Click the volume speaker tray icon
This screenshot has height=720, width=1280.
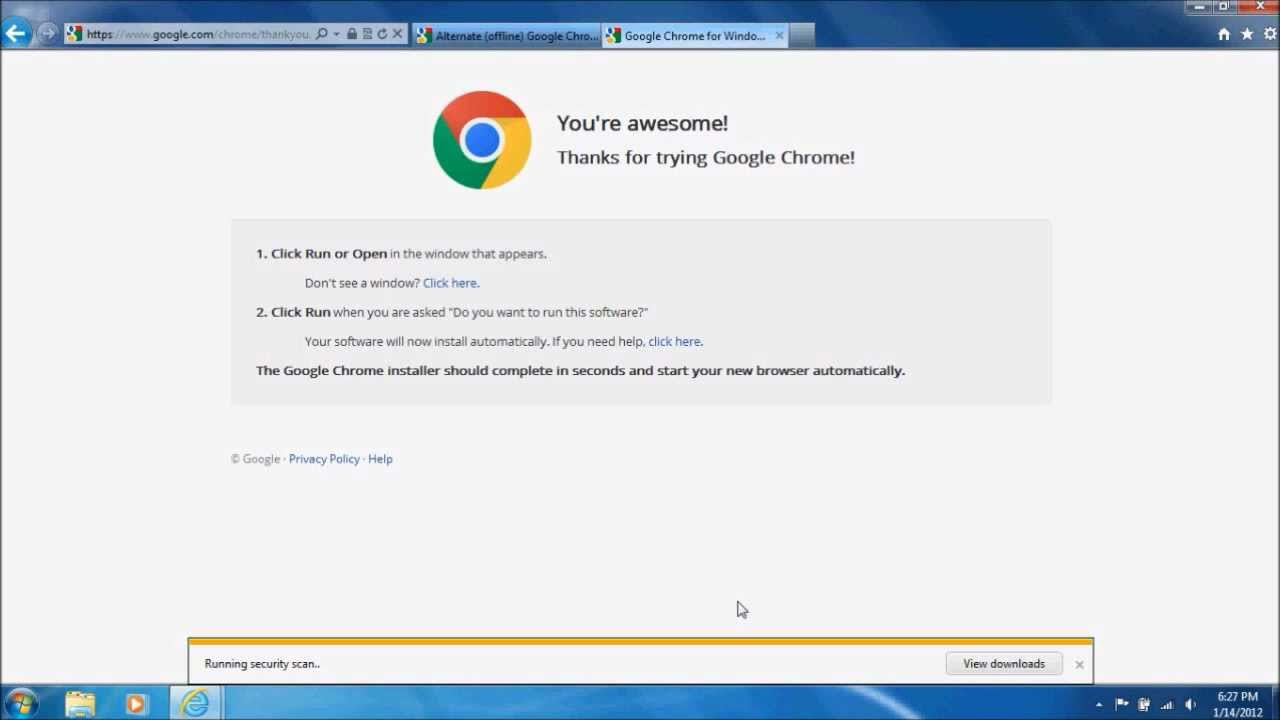click(1190, 705)
